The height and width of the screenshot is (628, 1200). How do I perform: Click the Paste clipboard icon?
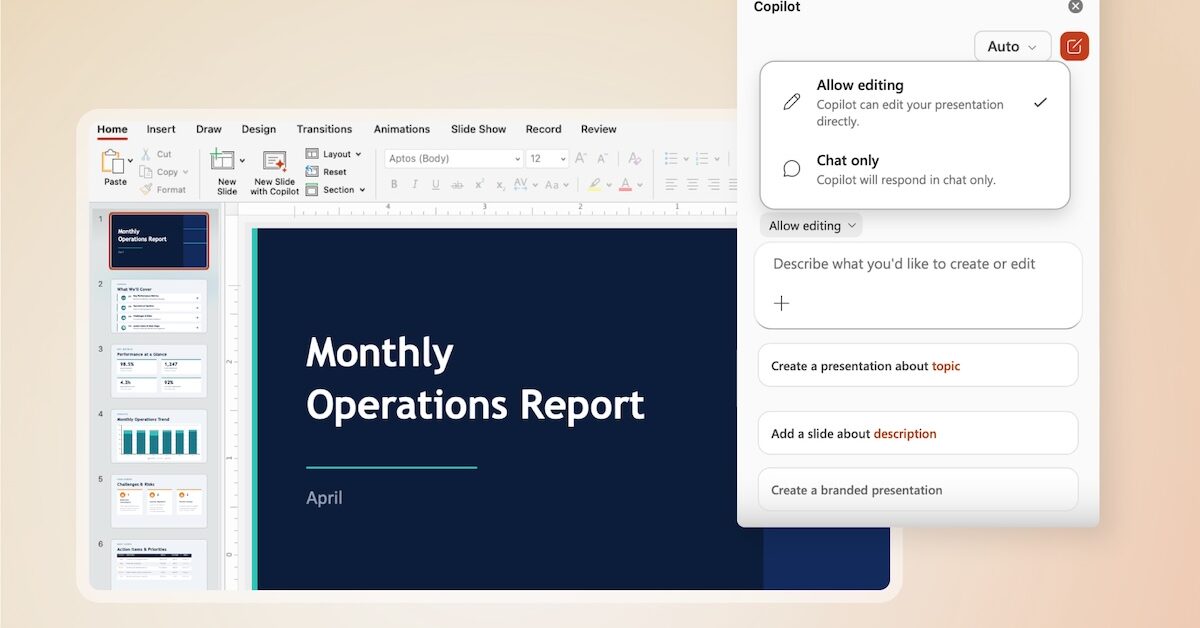pyautogui.click(x=112, y=161)
